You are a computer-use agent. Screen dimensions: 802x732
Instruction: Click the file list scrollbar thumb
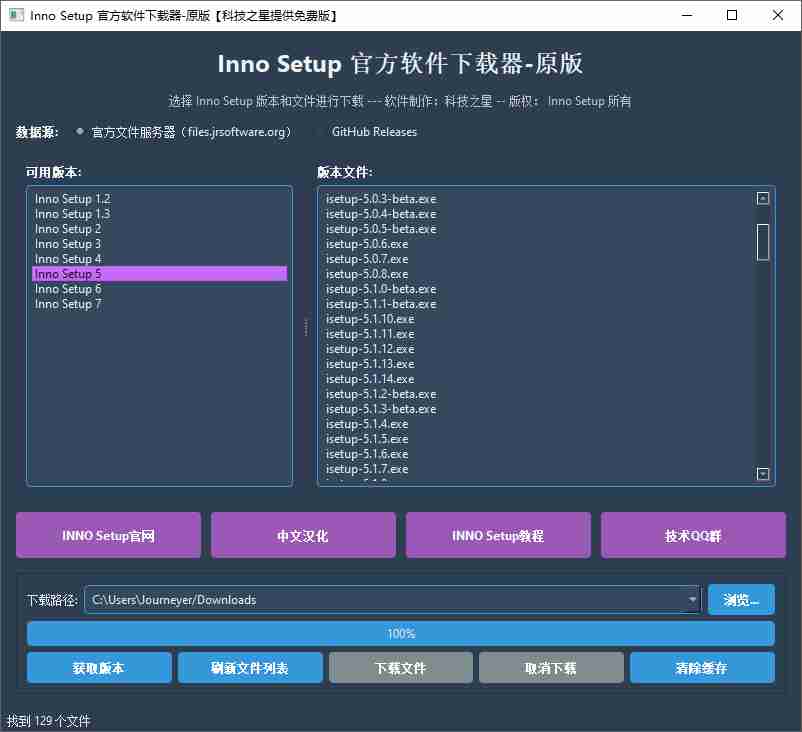click(762, 242)
